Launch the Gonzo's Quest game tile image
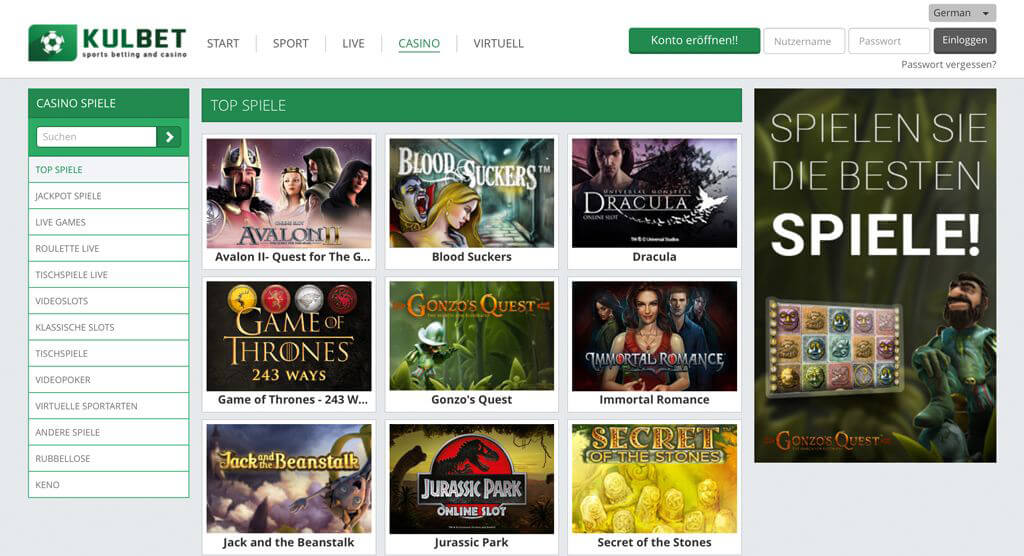 [x=472, y=336]
